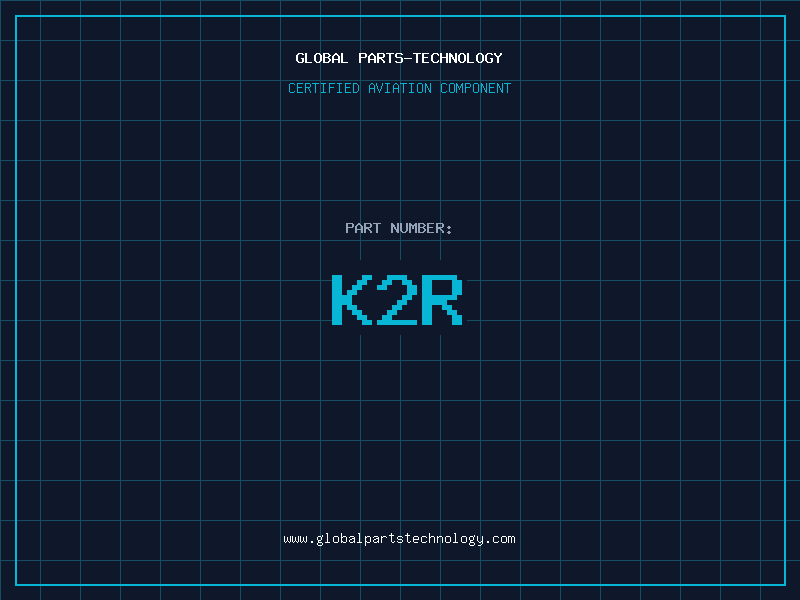Image resolution: width=800 pixels, height=600 pixels.
Task: Open the www.globalpartstechnology.com link
Action: (399, 538)
